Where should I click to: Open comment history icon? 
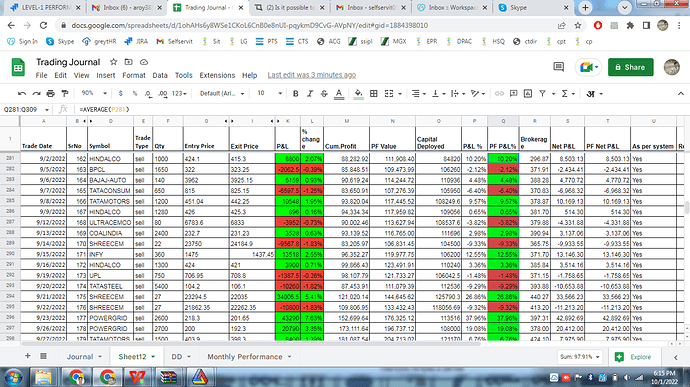click(558, 67)
